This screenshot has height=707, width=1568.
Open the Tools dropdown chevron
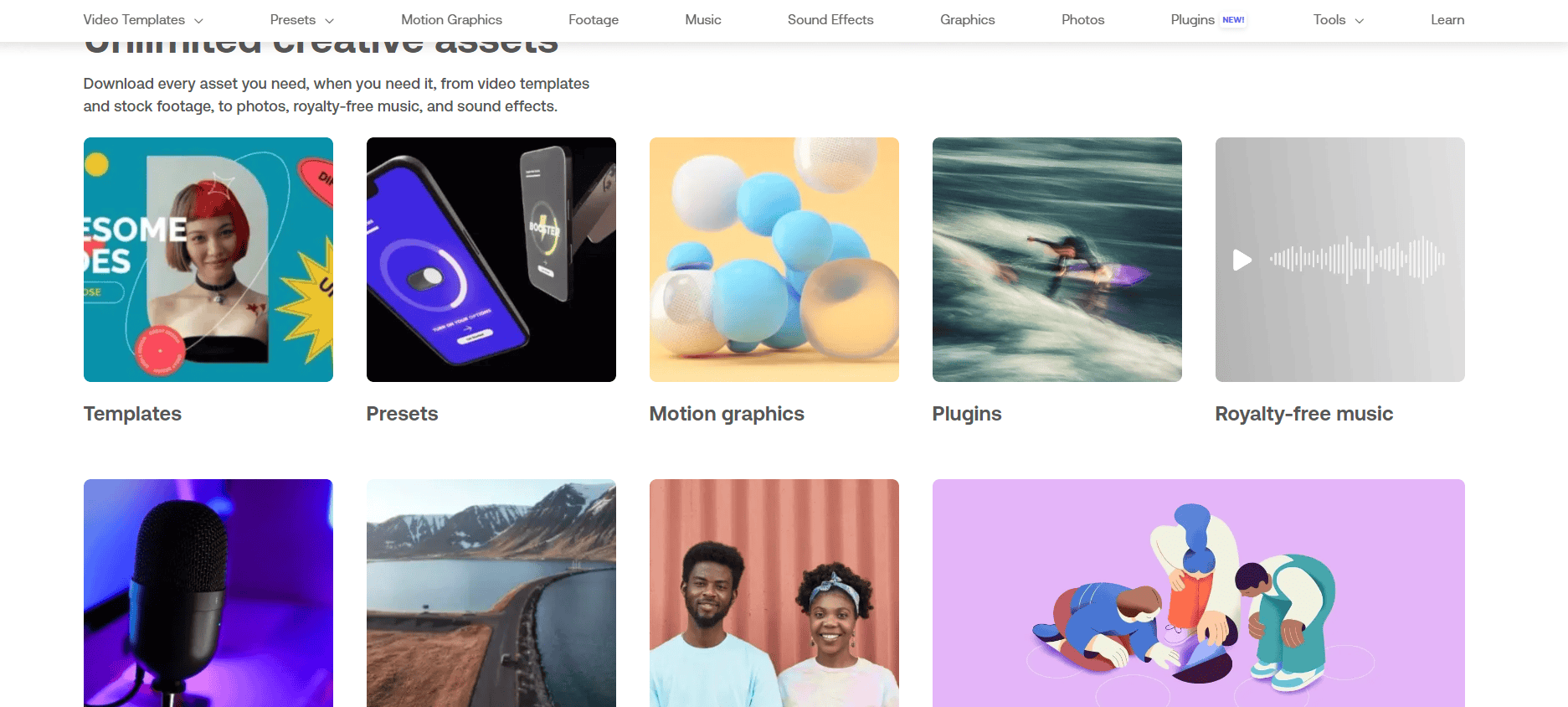[x=1360, y=21]
